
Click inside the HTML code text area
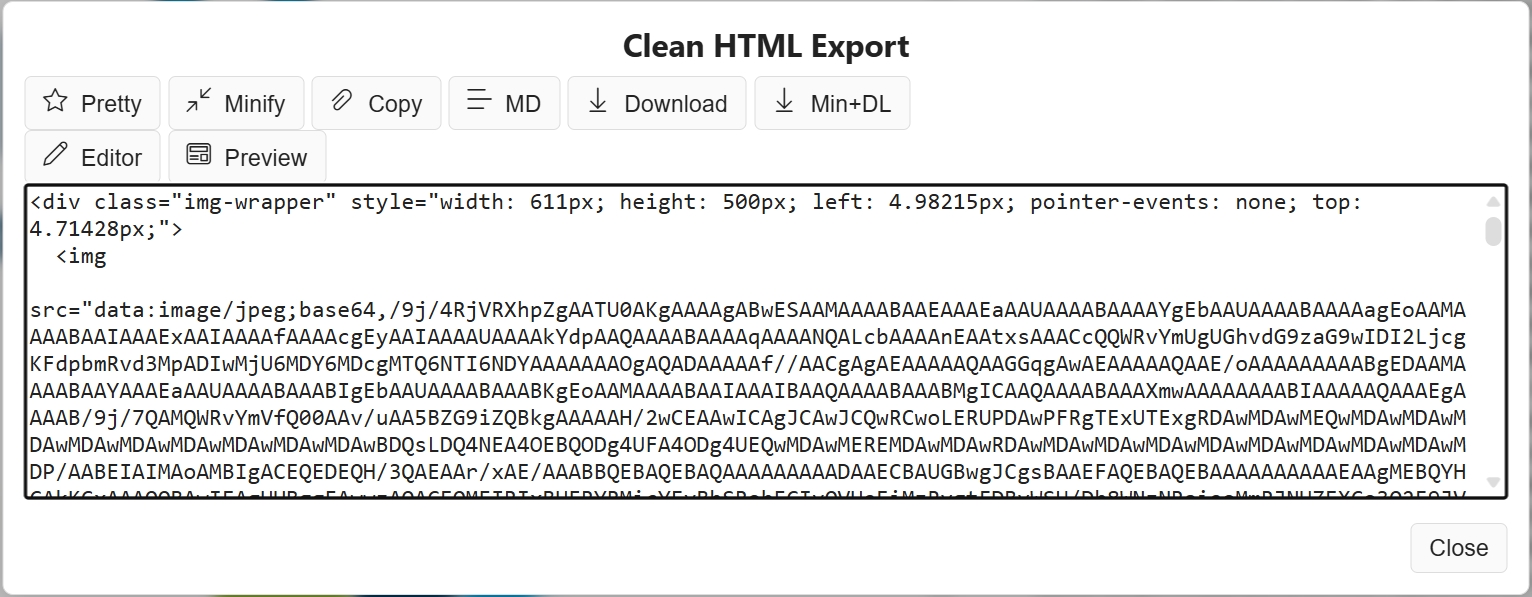click(x=750, y=390)
